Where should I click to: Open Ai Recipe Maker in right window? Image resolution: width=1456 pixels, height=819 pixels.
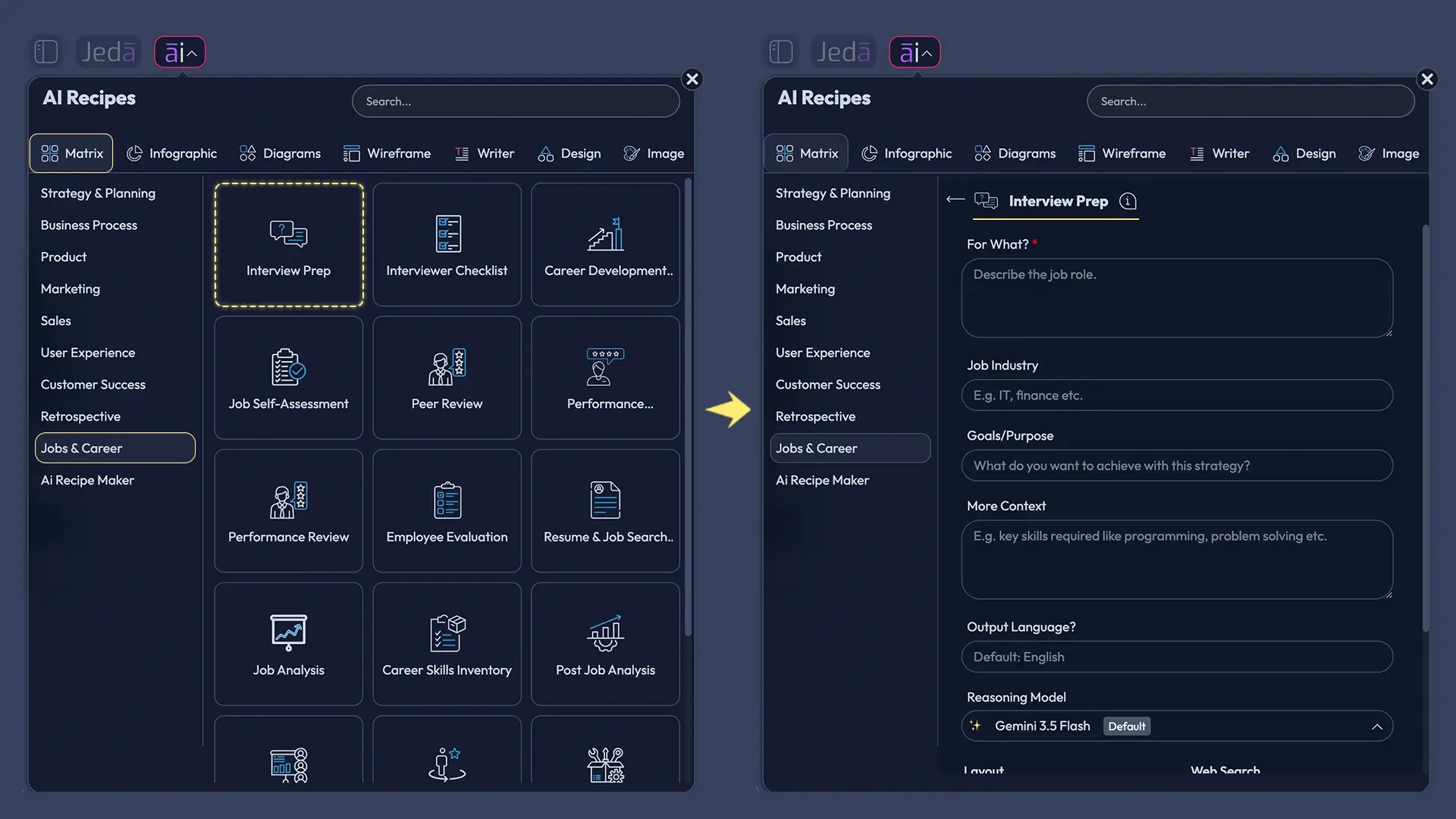(x=822, y=480)
